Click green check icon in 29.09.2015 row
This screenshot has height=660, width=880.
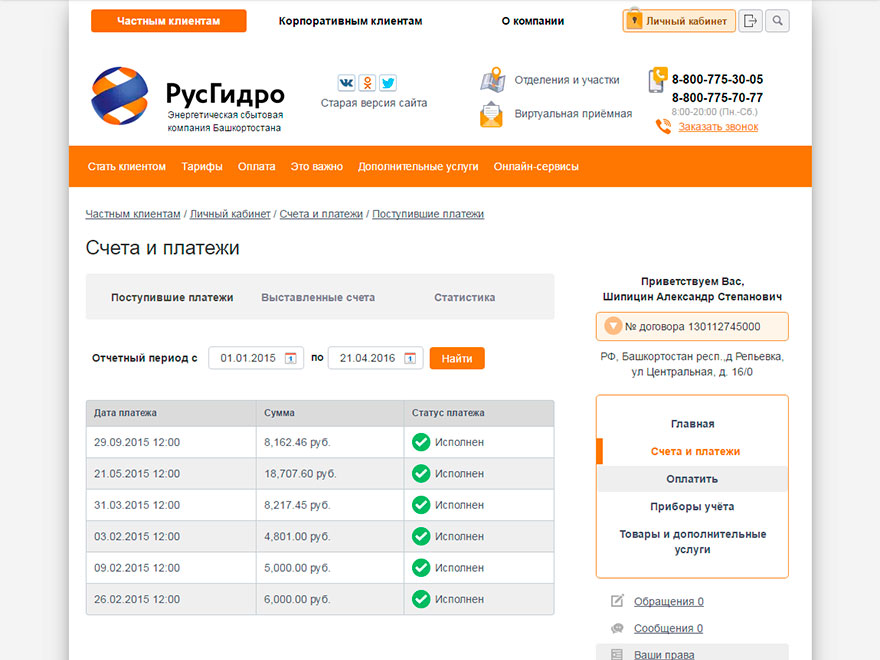421,442
